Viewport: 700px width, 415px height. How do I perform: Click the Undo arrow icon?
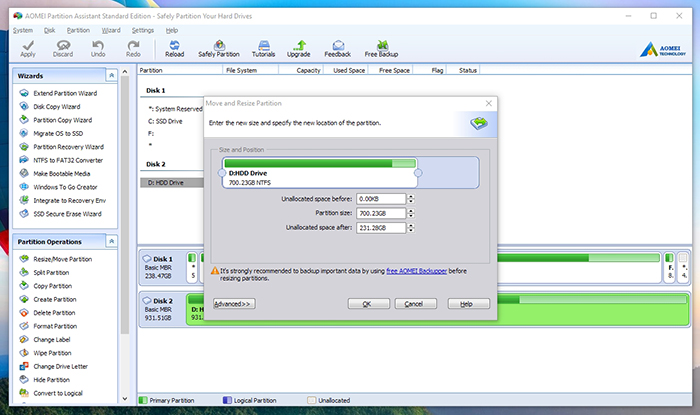click(98, 49)
